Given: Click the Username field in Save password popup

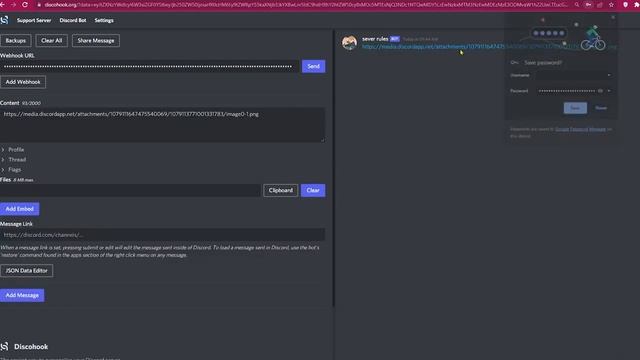Looking at the screenshot, I should (574, 75).
